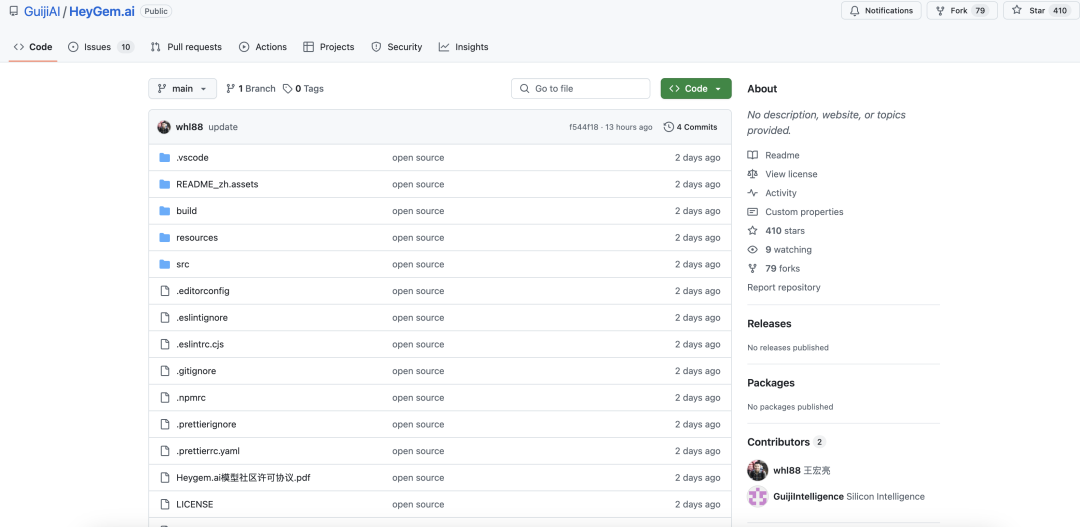Click the star icon beside 410 stars
Viewport: 1080px width, 527px height.
click(753, 231)
